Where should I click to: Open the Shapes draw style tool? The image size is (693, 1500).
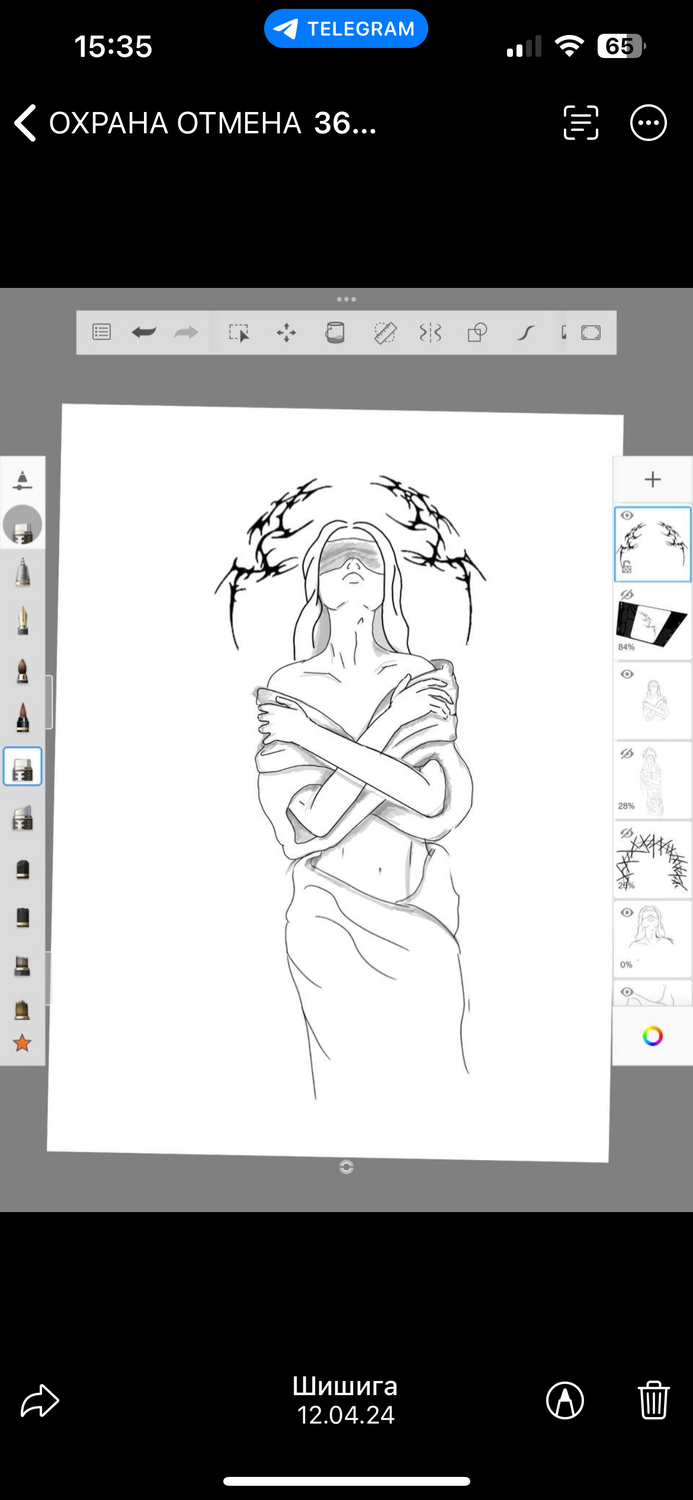click(478, 333)
